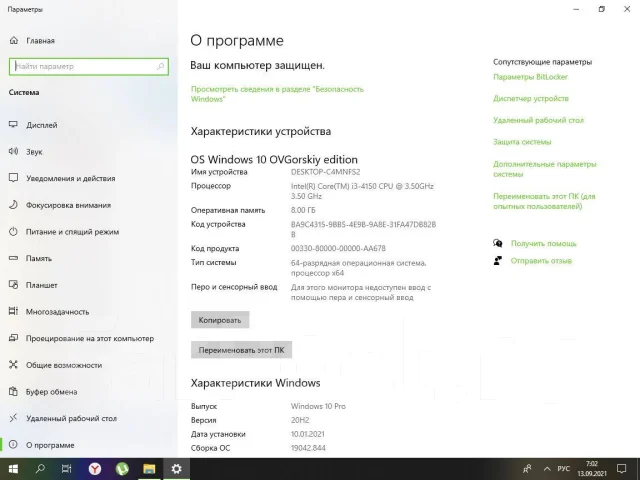Viewport: 640px width, 480px height.
Task: Select version value 20H2
Action: 300,420
